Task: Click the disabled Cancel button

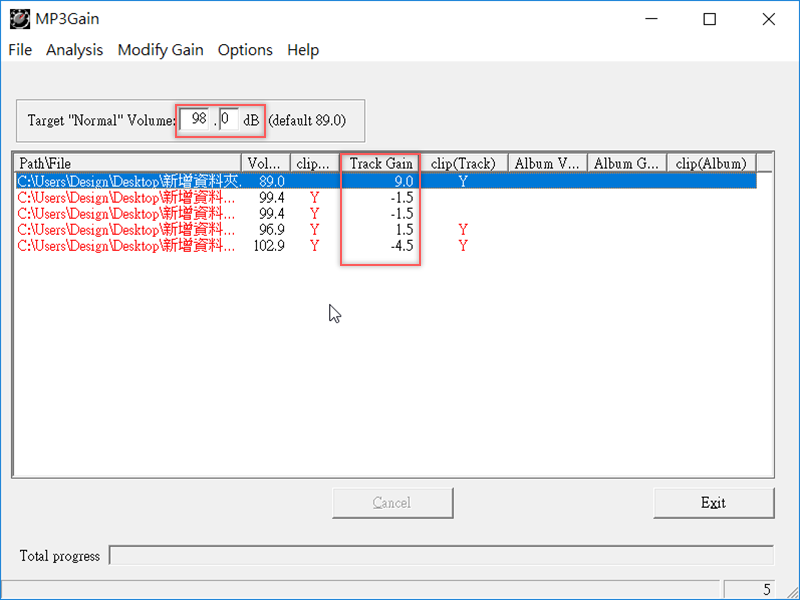Action: click(392, 503)
